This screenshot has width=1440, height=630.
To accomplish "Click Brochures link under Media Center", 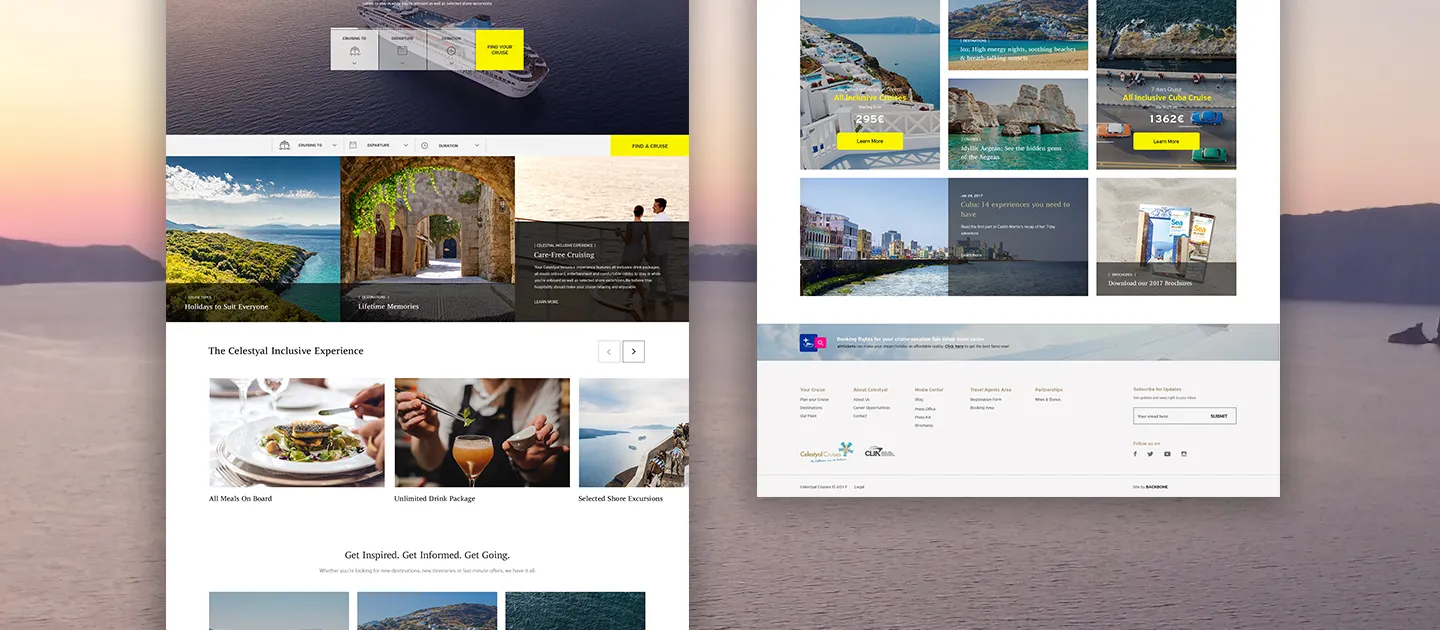I will pyautogui.click(x=924, y=425).
